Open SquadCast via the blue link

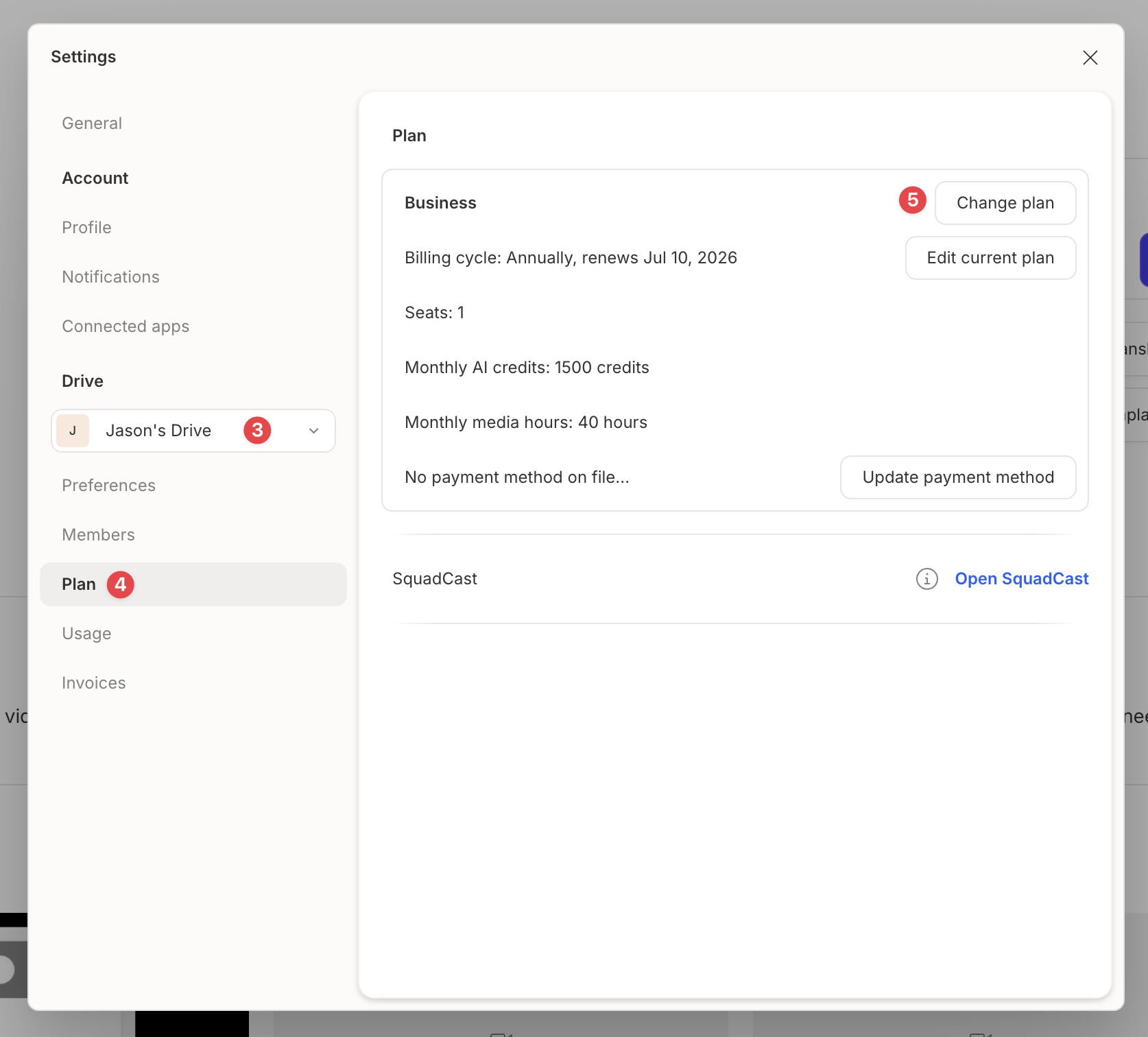point(1022,579)
